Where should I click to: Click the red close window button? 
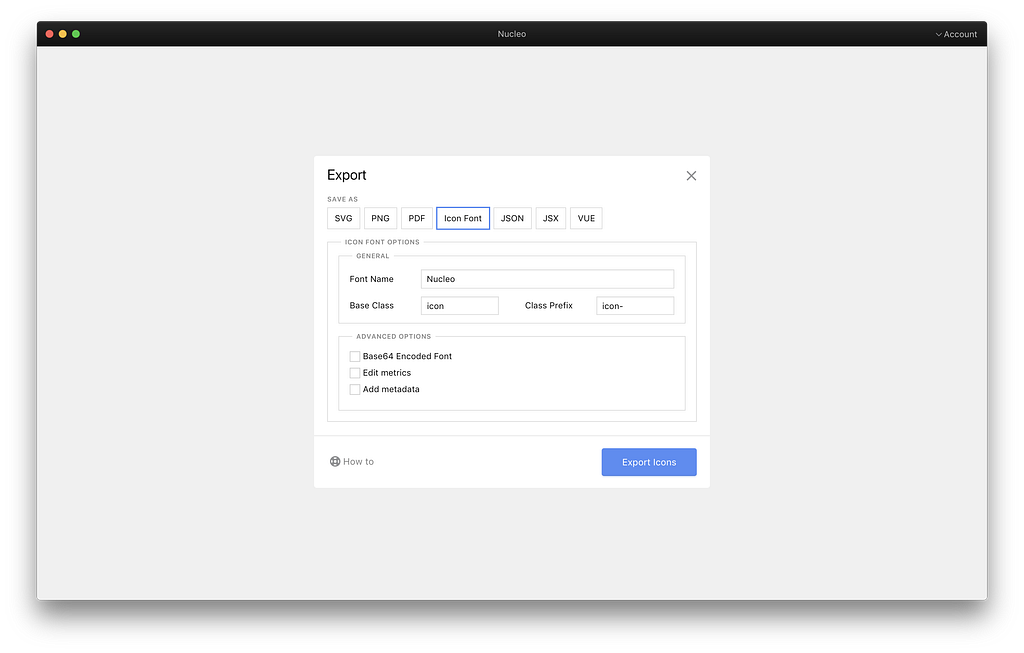click(x=50, y=34)
